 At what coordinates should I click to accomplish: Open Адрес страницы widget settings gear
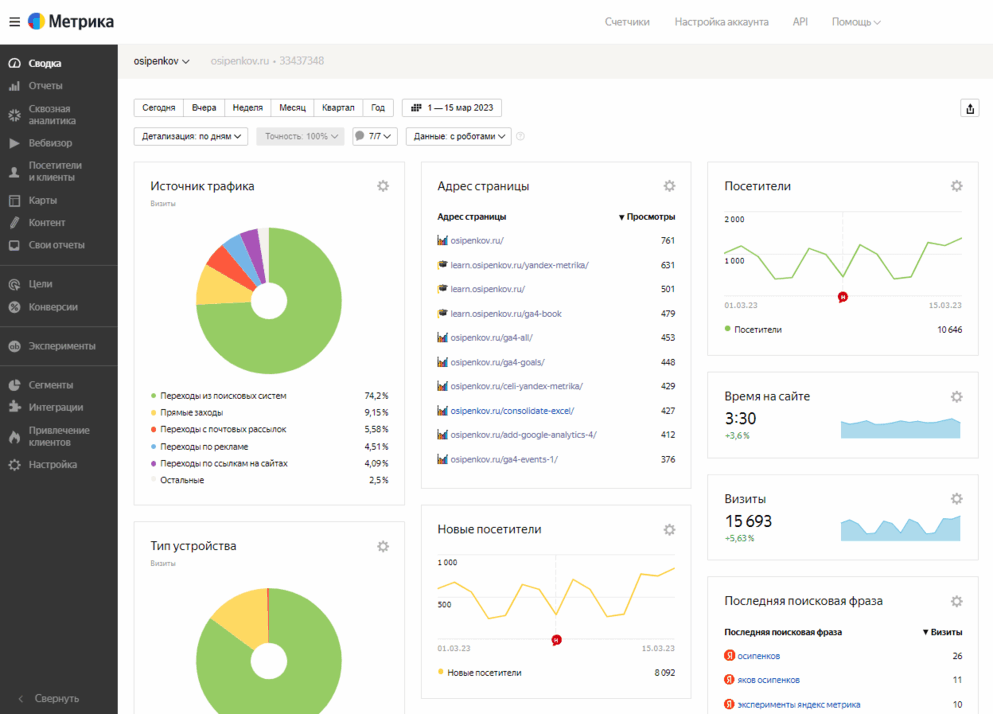point(669,186)
